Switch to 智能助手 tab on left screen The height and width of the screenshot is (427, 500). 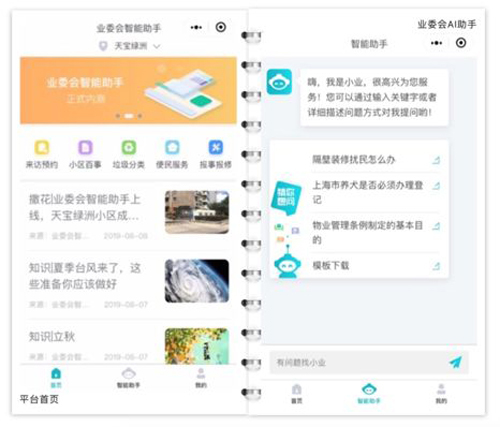tap(128, 378)
